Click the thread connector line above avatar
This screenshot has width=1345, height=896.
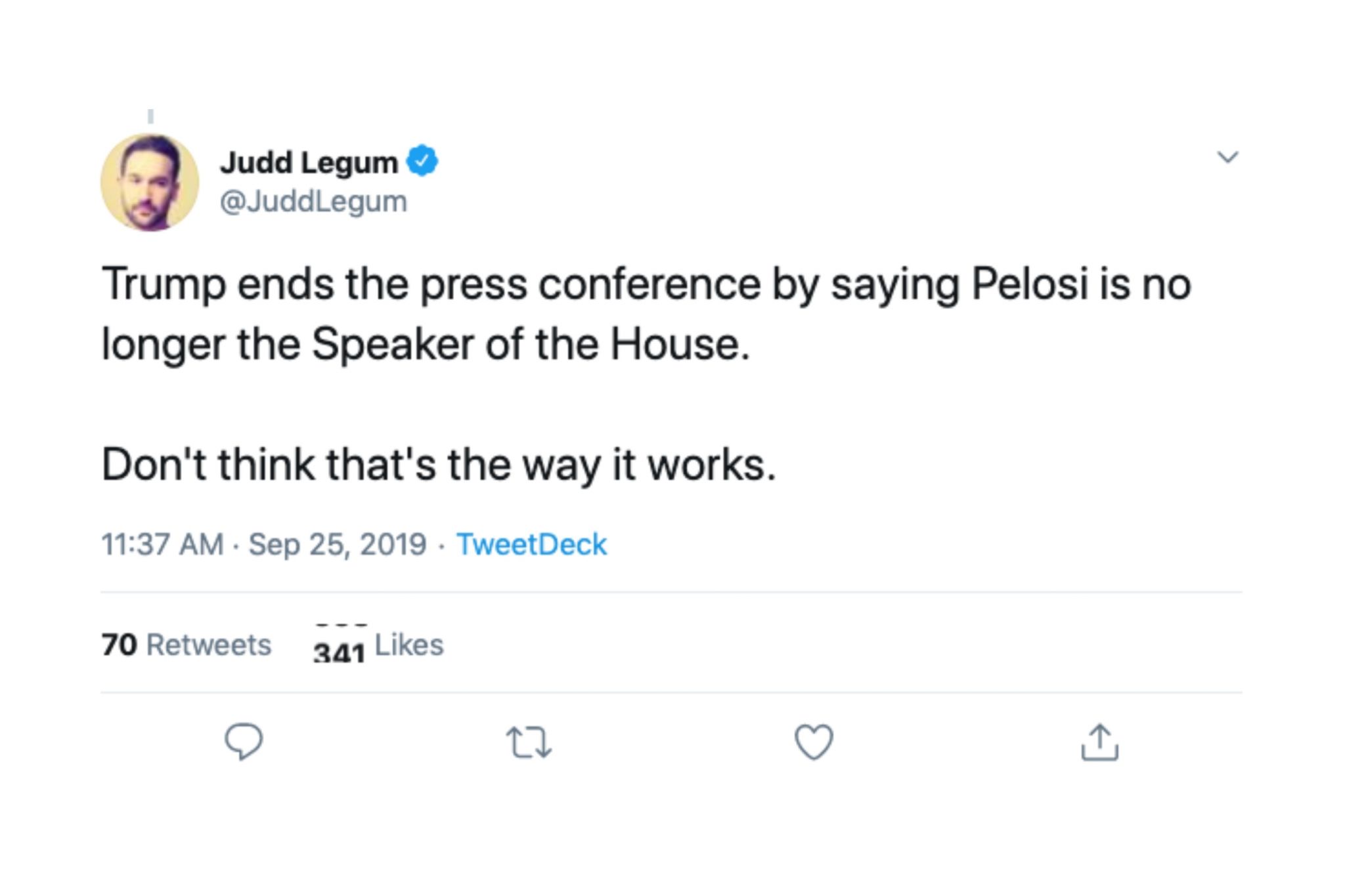coord(150,117)
